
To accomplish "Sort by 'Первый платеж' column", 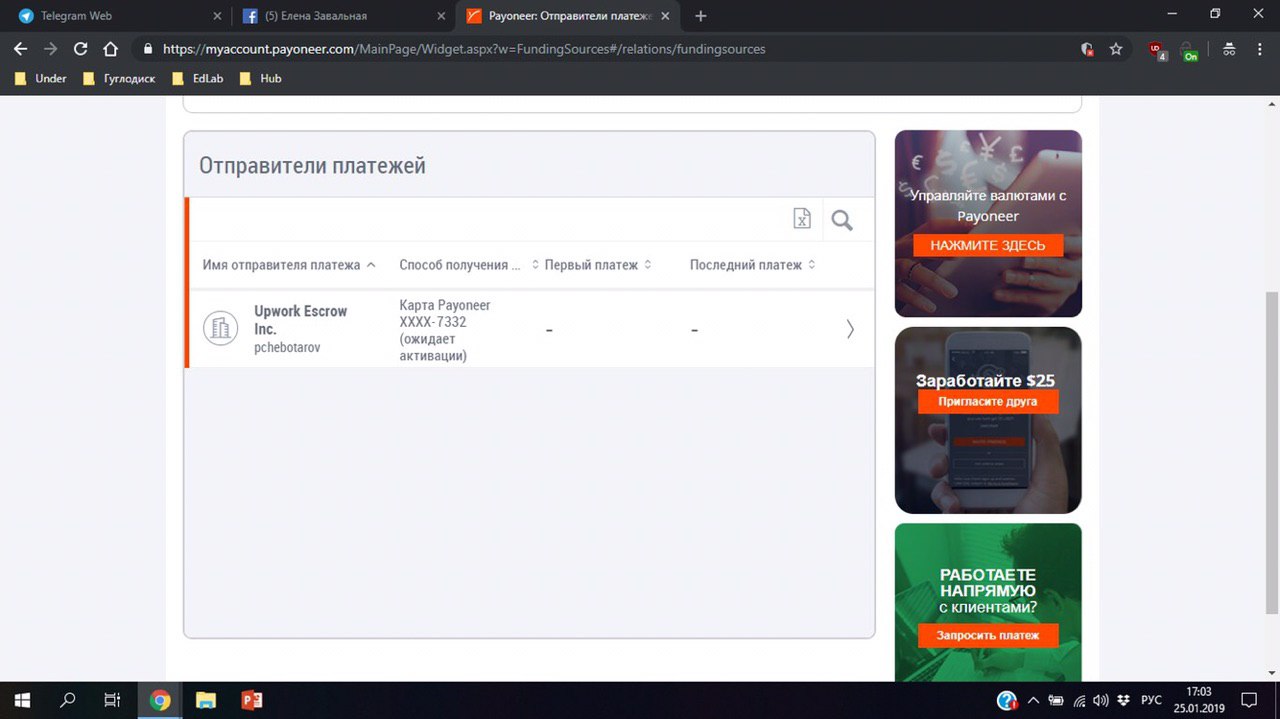I will coord(598,265).
